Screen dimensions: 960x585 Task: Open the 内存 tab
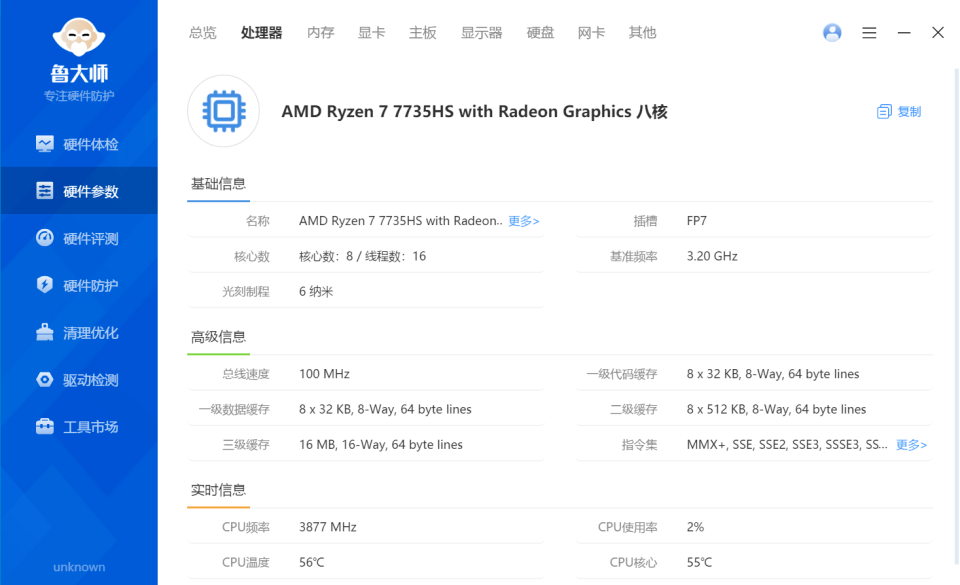coord(321,32)
